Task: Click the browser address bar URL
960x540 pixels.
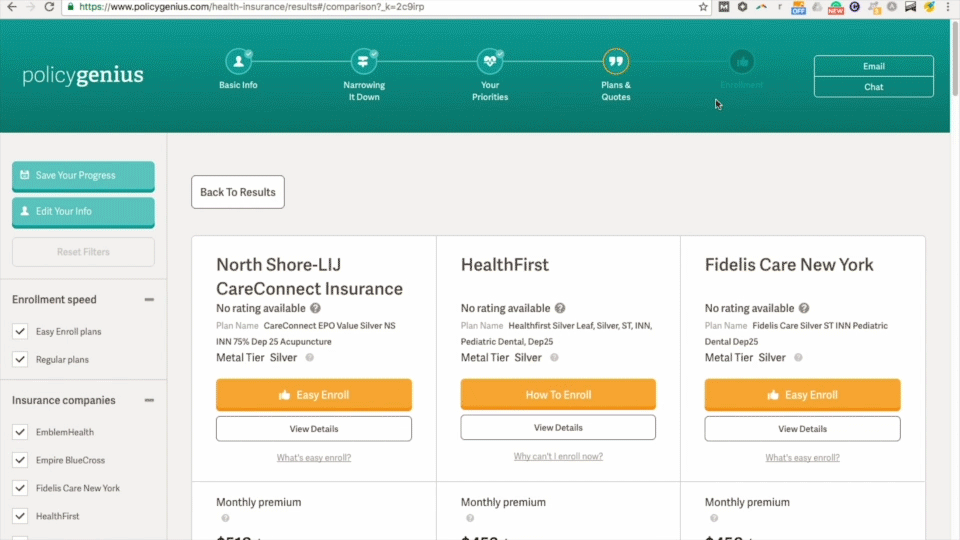Action: (252, 7)
